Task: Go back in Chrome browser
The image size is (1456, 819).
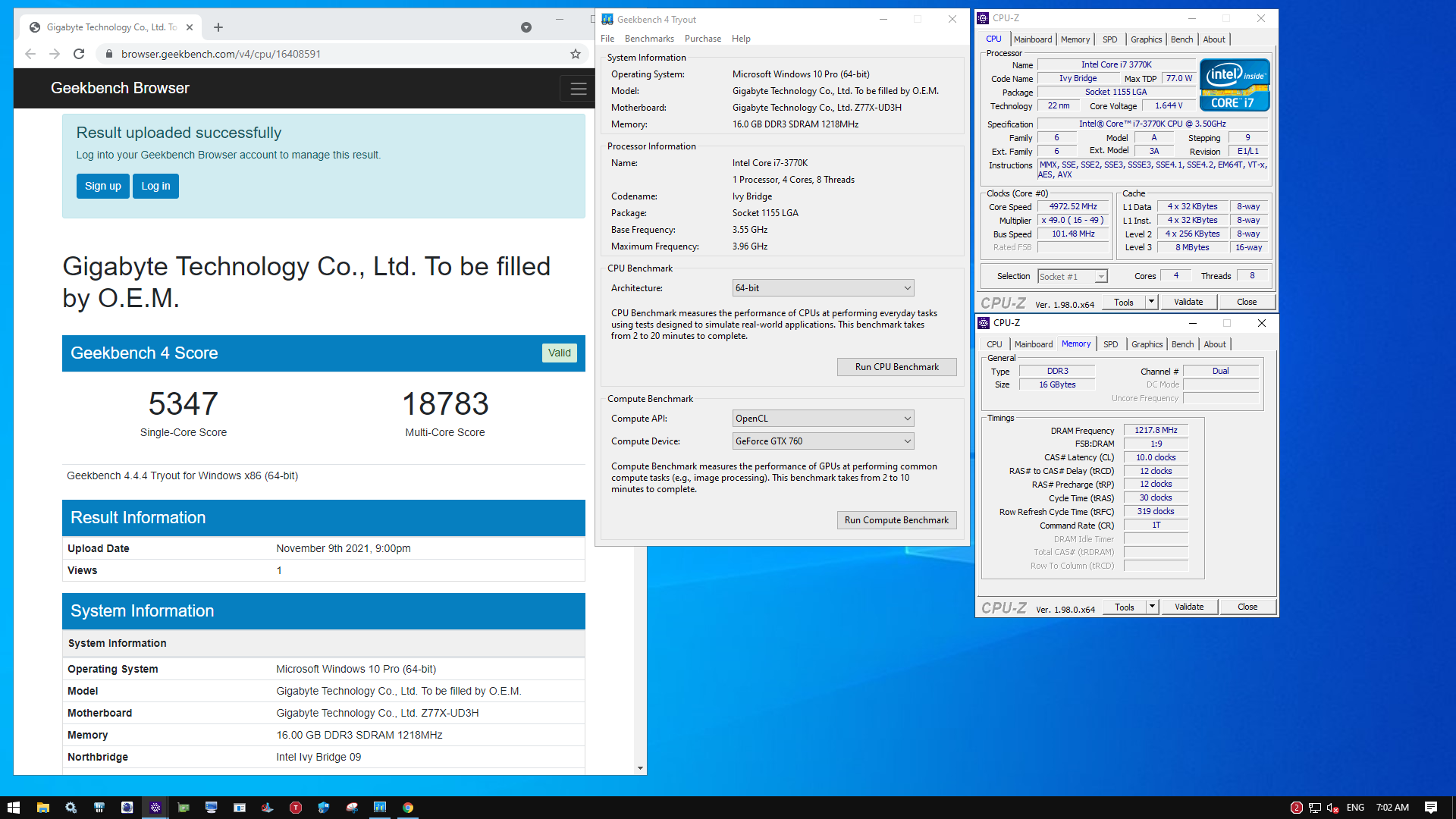Action: tap(30, 54)
